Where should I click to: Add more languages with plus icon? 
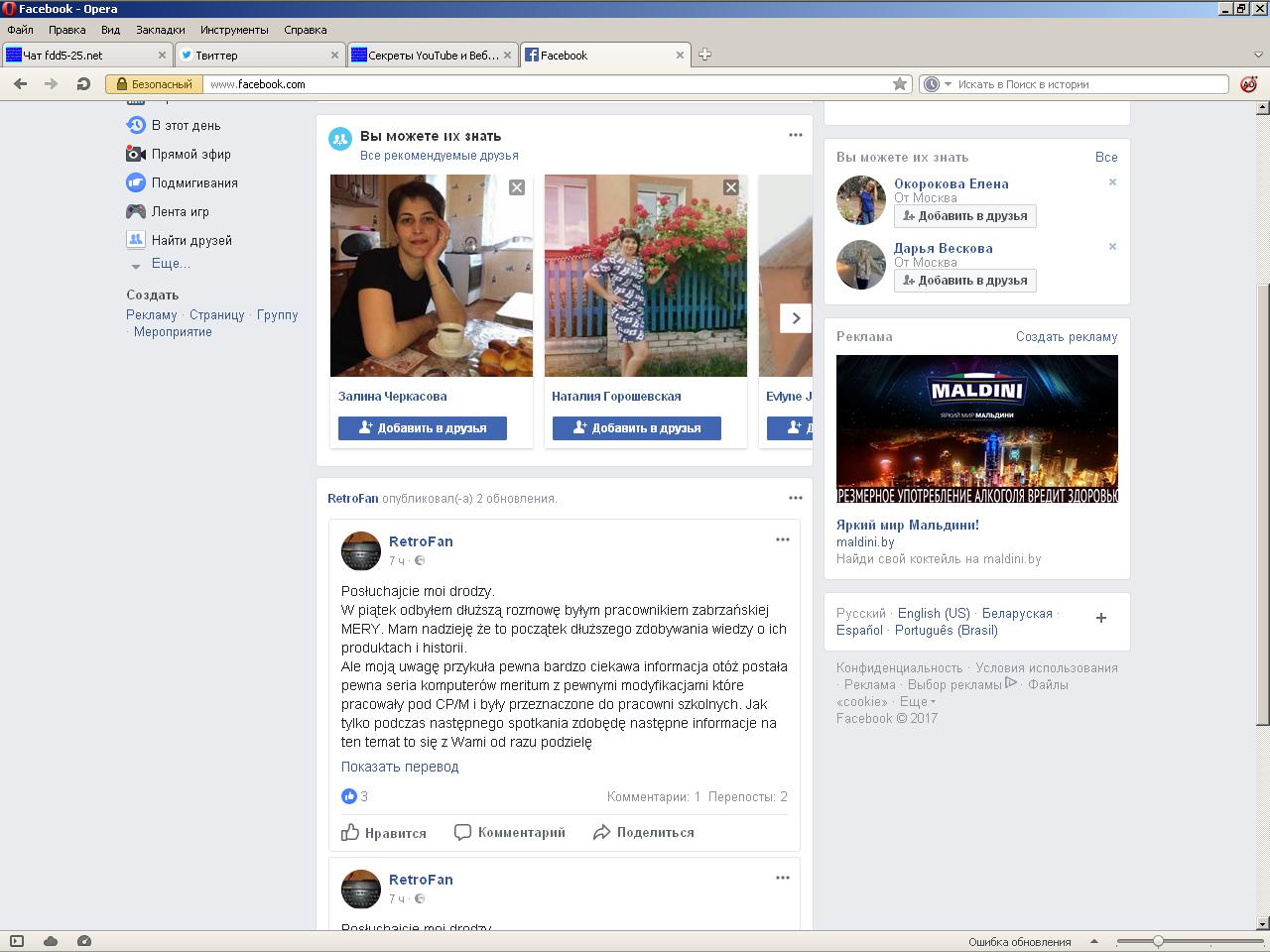1100,618
